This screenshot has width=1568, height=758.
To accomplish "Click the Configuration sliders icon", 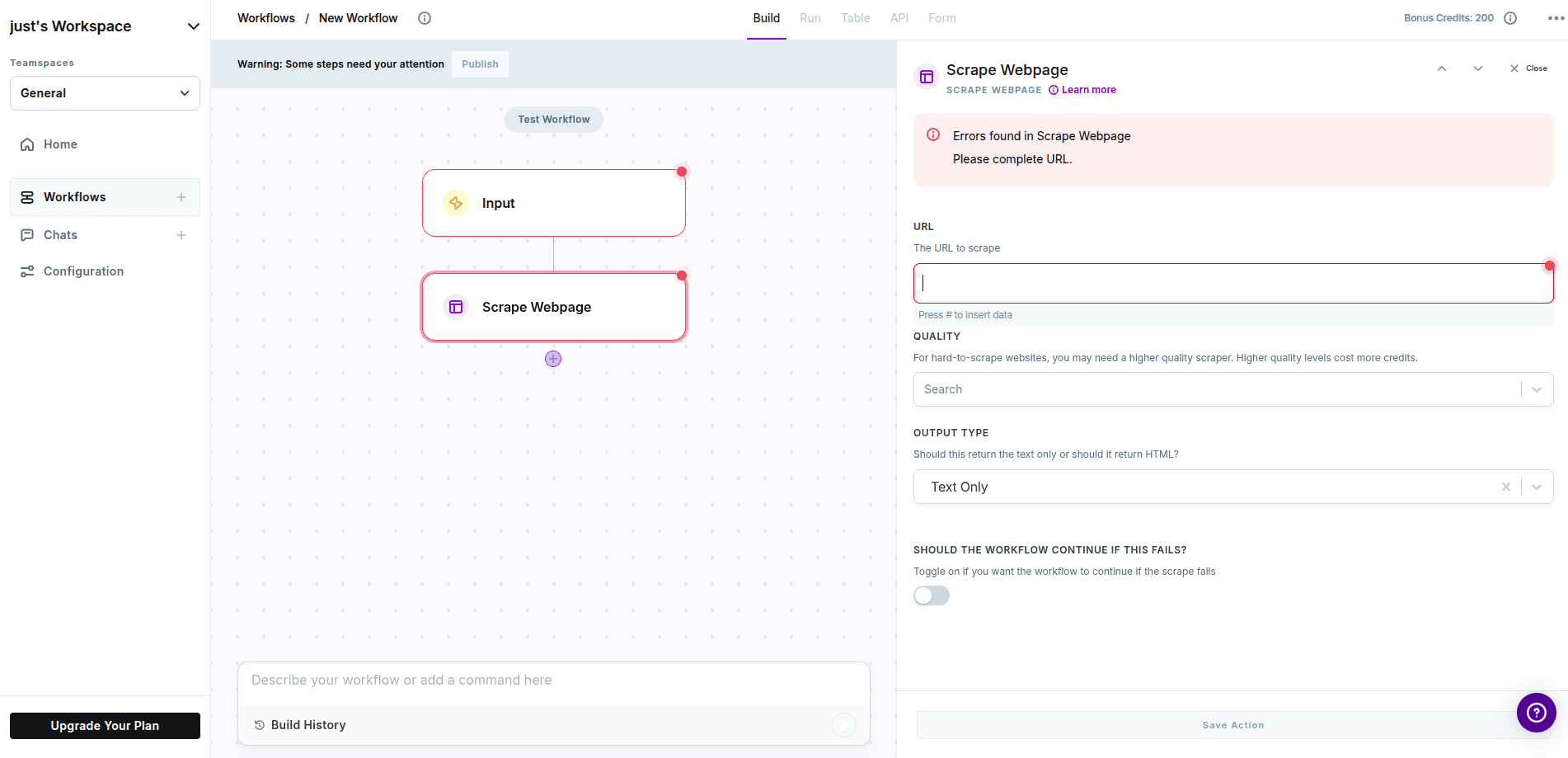I will coord(27,271).
